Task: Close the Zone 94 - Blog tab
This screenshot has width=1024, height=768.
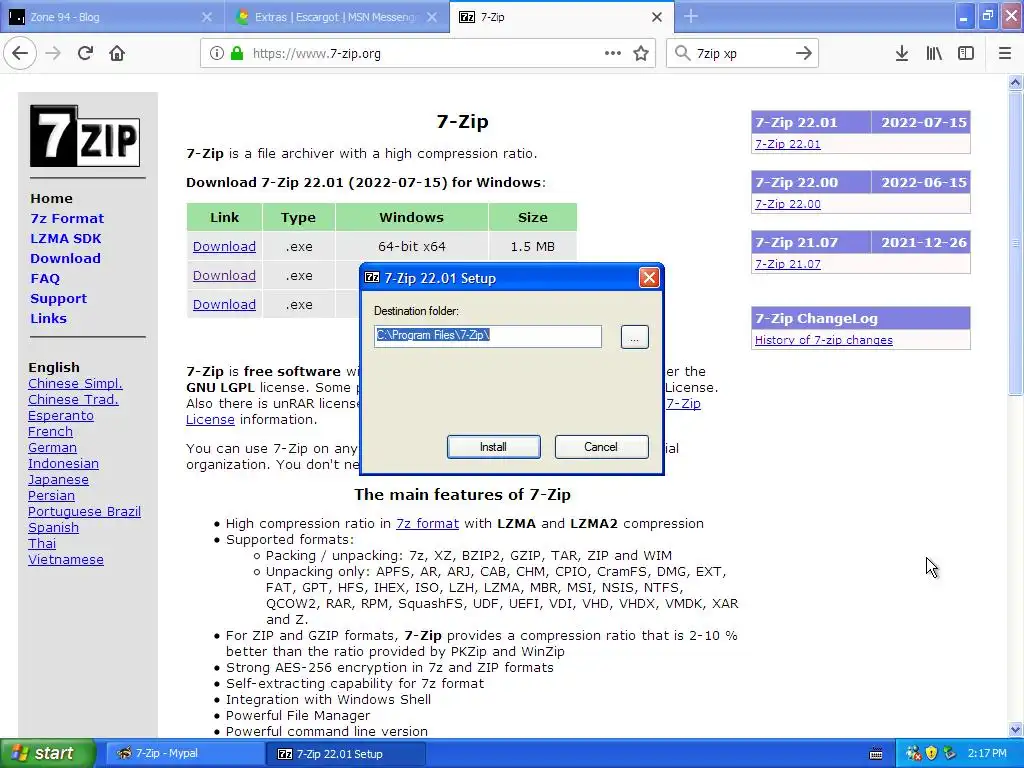Action: (206, 17)
